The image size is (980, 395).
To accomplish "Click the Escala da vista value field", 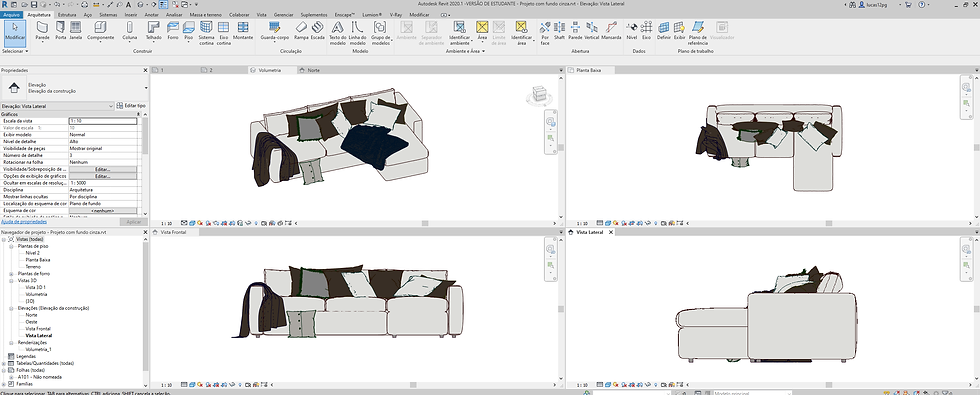I will click(x=102, y=121).
